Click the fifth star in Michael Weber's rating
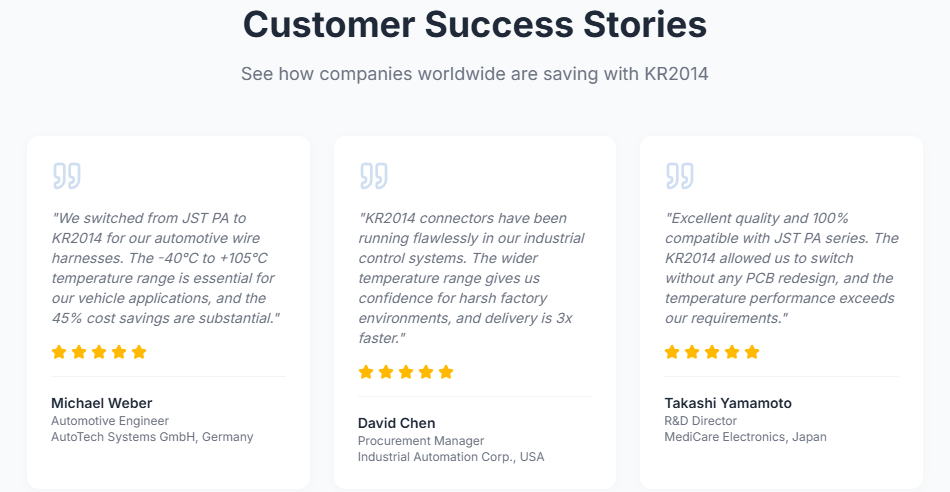This screenshot has height=492, width=950. pyautogui.click(x=139, y=352)
